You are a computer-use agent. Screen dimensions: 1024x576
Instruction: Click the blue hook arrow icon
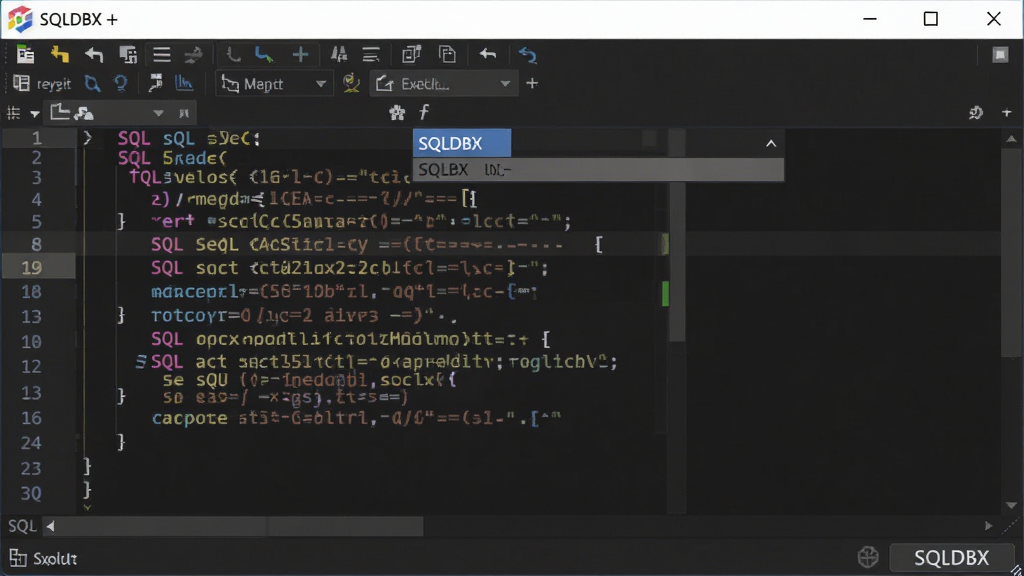pyautogui.click(x=264, y=55)
